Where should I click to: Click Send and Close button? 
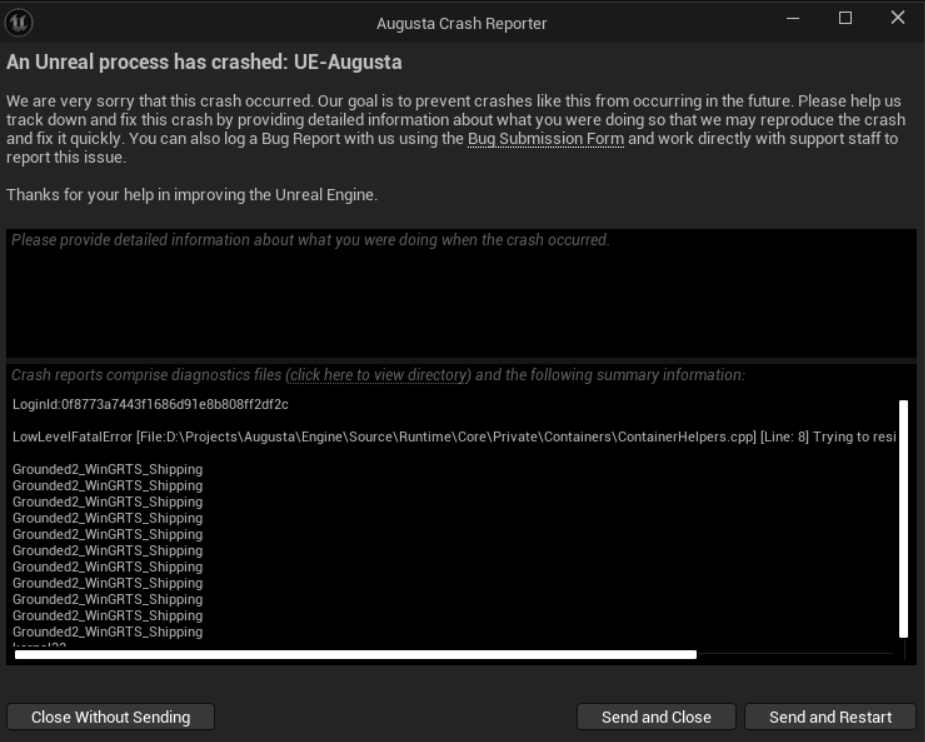(x=656, y=717)
